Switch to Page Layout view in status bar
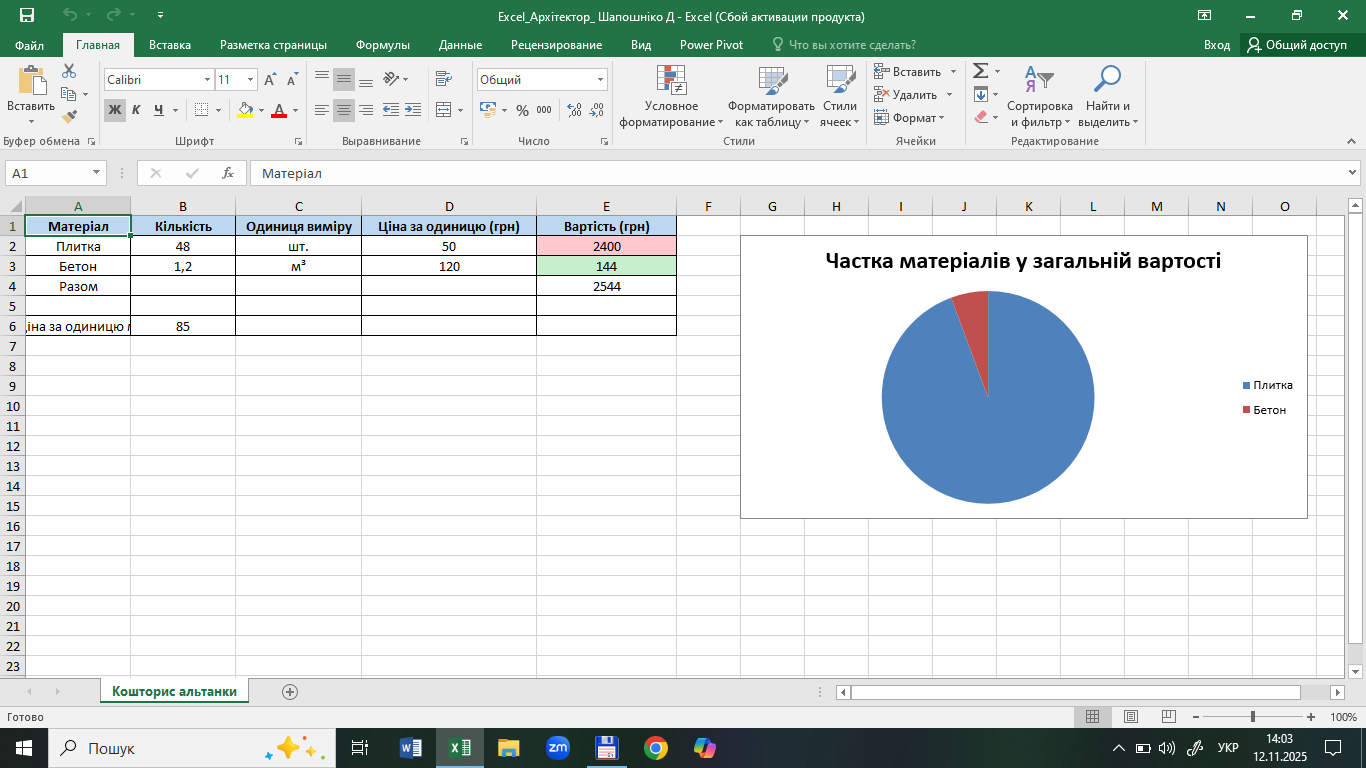The image size is (1366, 768). pyautogui.click(x=1130, y=717)
